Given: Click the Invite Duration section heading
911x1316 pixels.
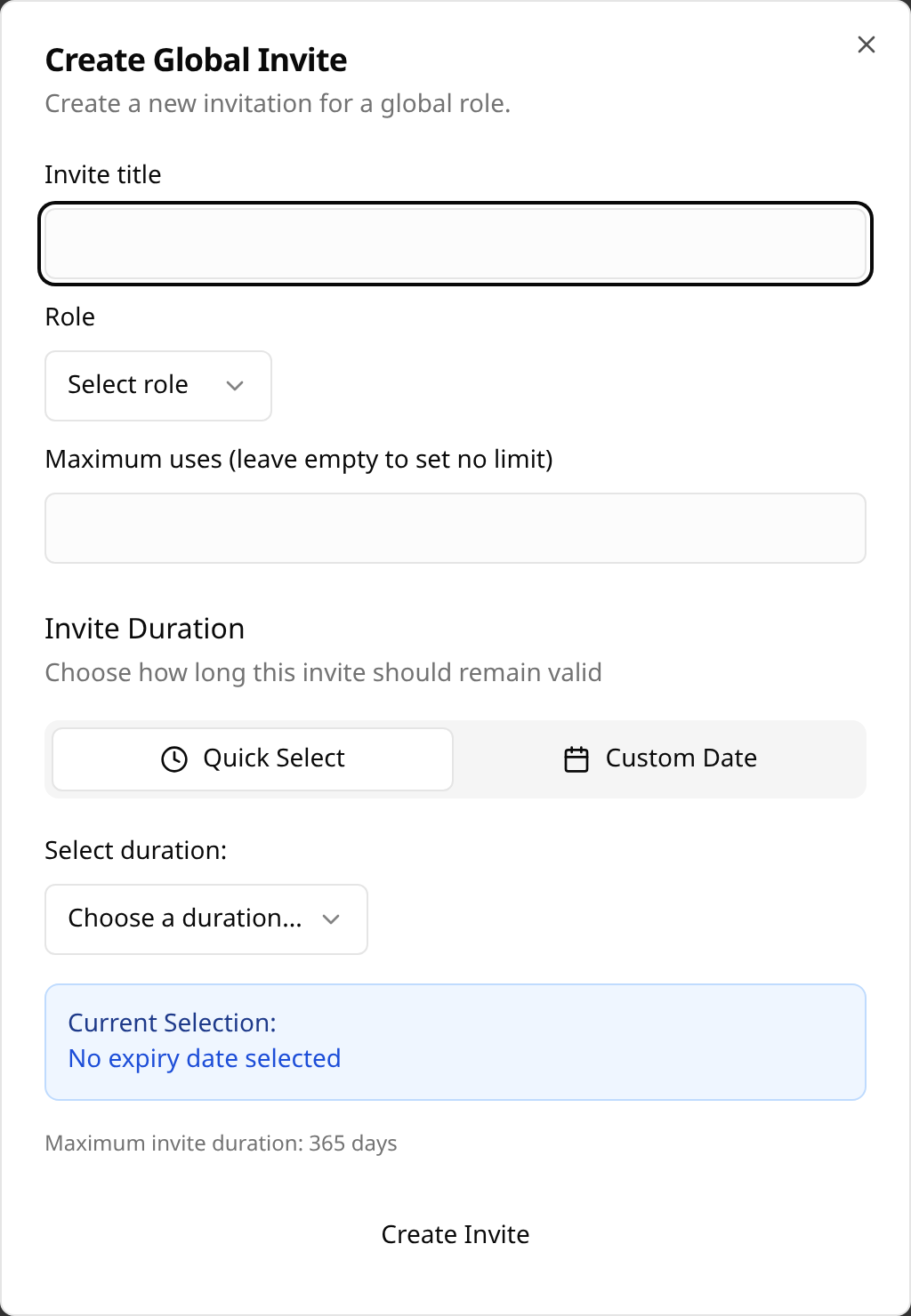Looking at the screenshot, I should (145, 629).
